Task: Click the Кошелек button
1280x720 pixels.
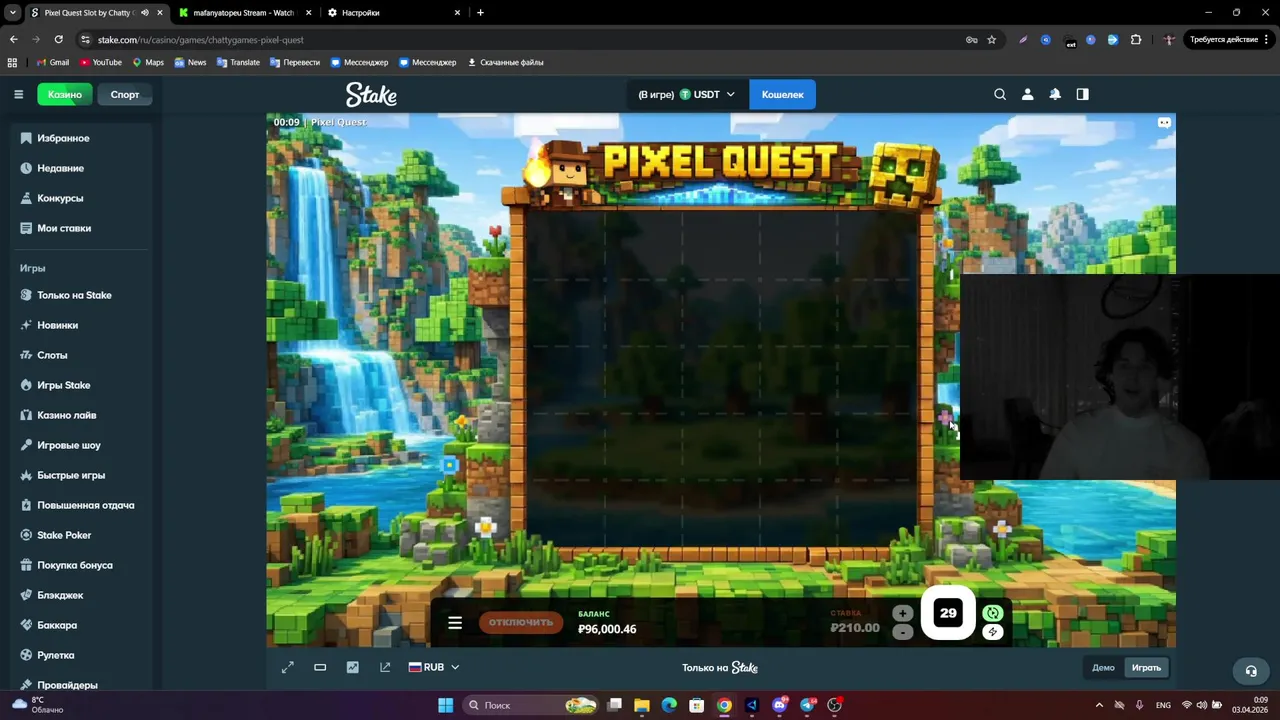Action: (782, 94)
